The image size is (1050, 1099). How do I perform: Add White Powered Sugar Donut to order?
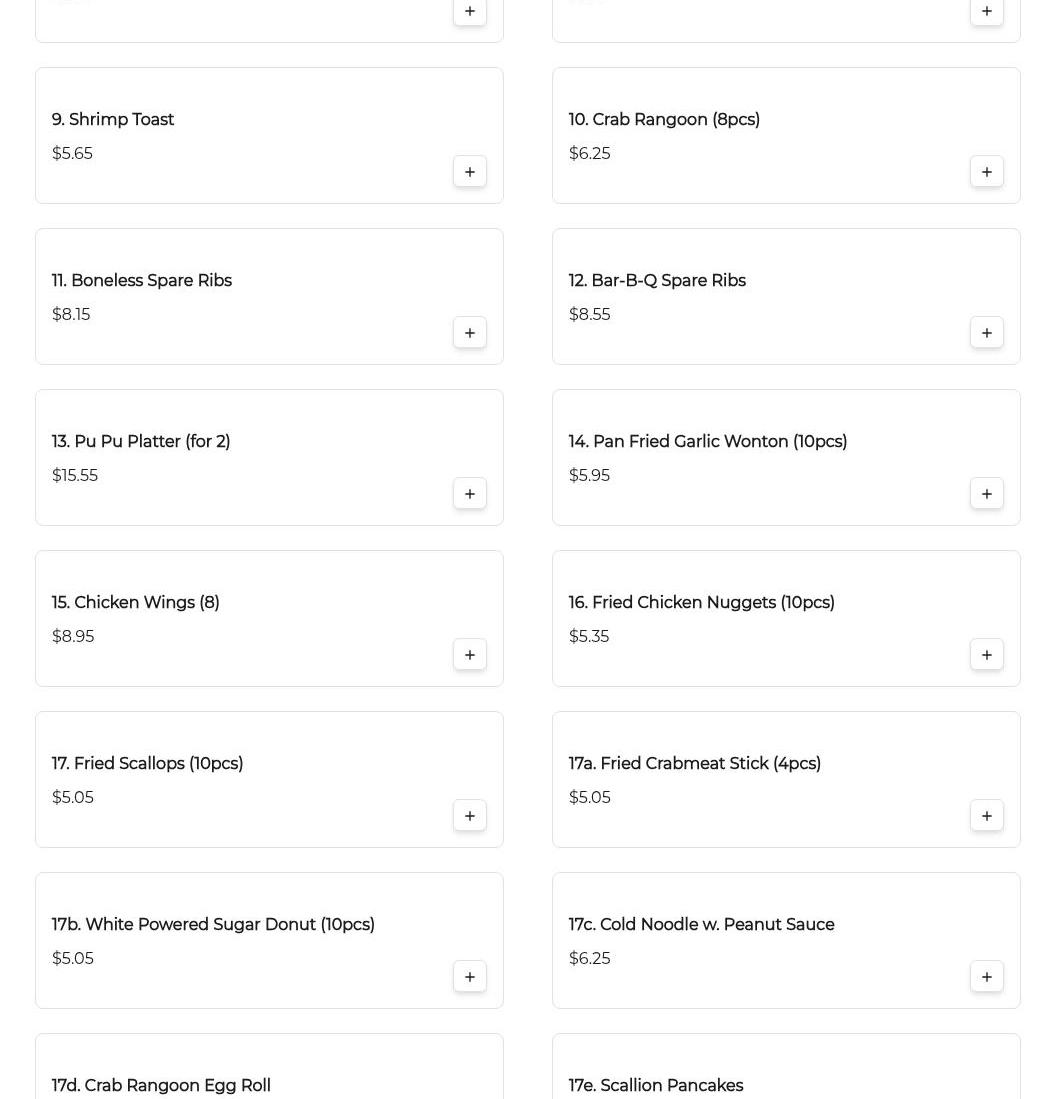pos(470,977)
